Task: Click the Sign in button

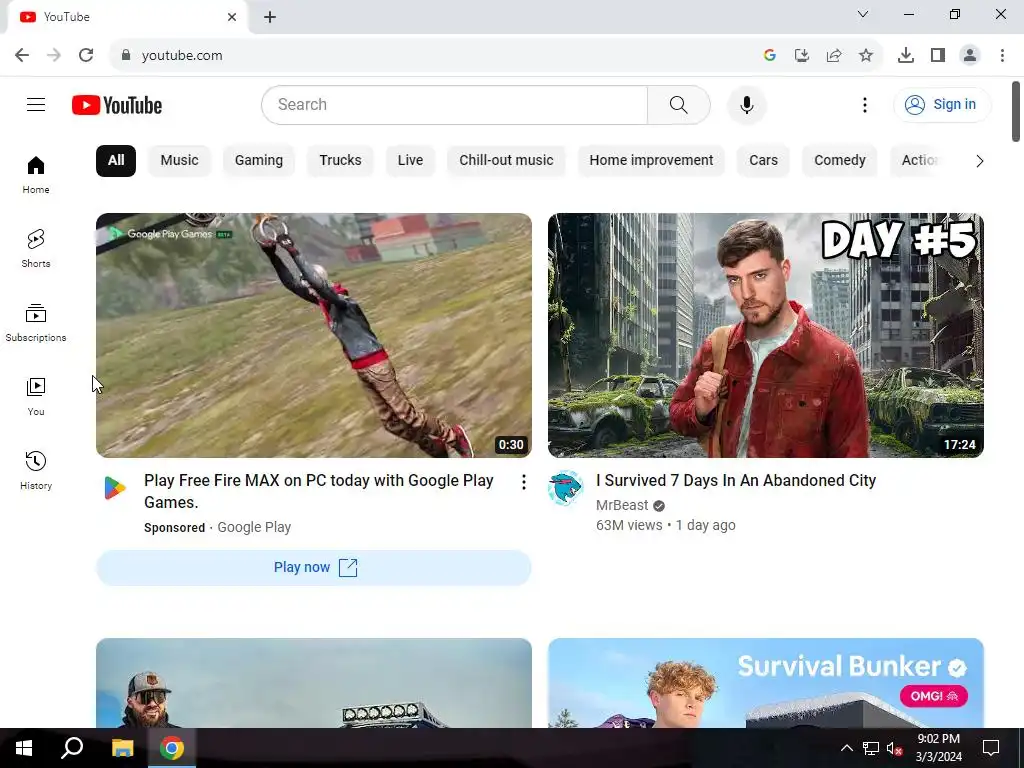Action: (942, 104)
